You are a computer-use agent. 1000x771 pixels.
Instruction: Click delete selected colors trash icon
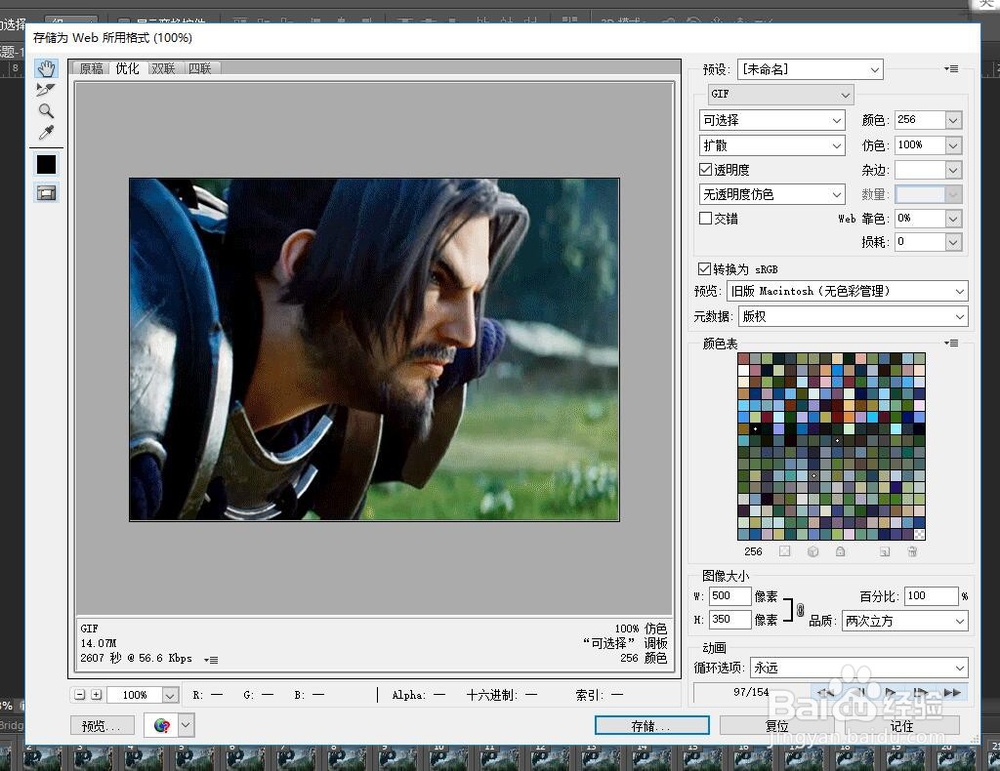click(913, 551)
